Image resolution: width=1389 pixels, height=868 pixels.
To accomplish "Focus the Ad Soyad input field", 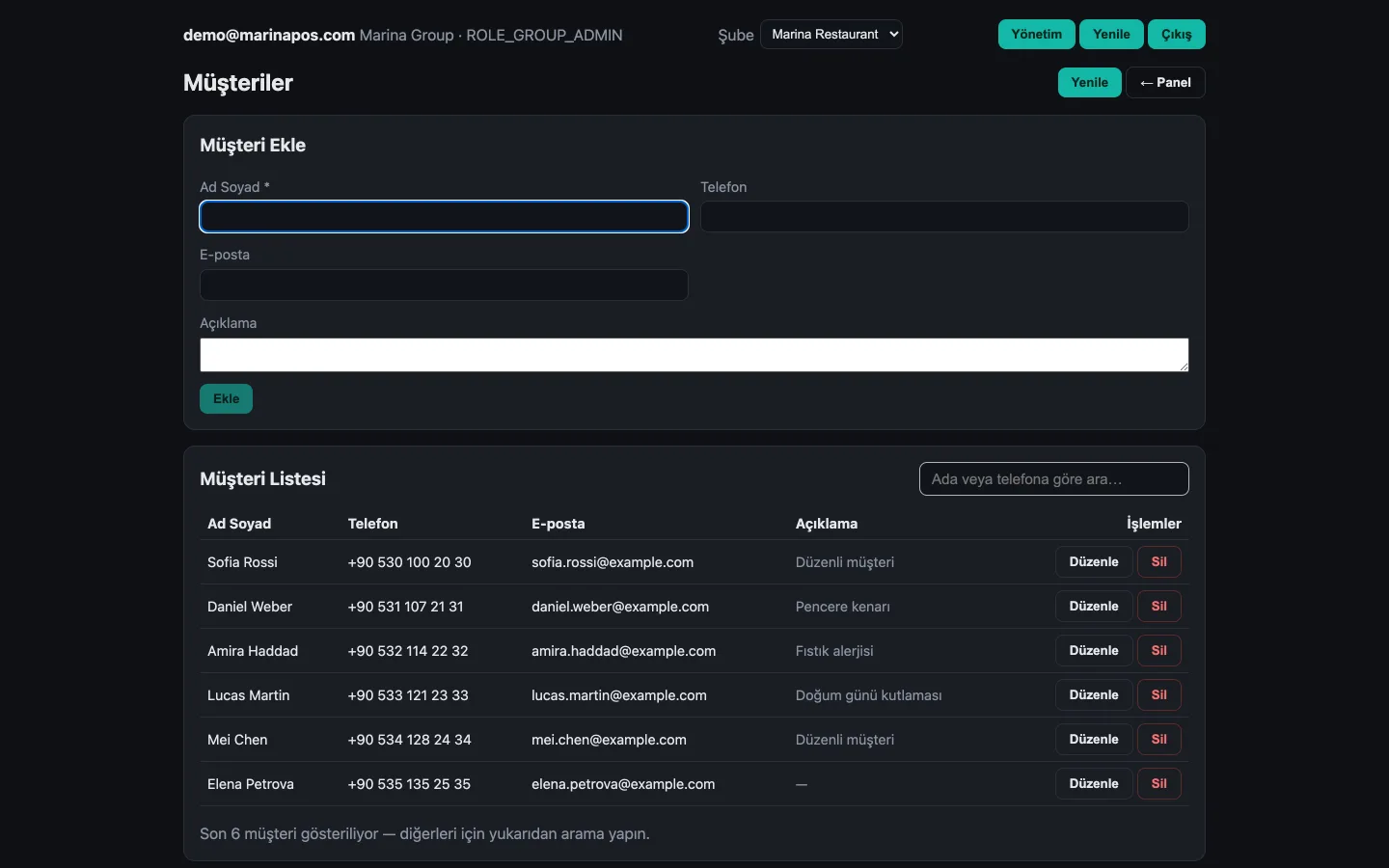I will [x=444, y=217].
